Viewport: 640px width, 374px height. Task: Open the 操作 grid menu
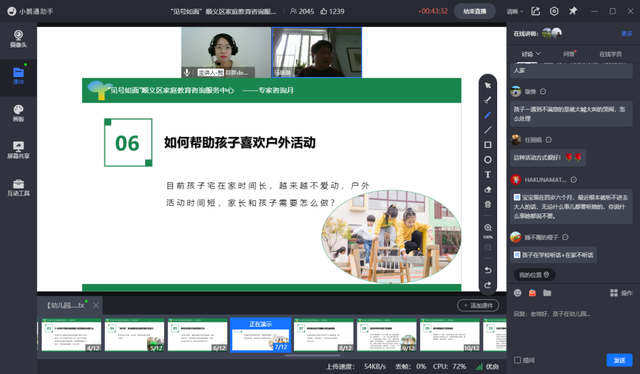coord(621,293)
